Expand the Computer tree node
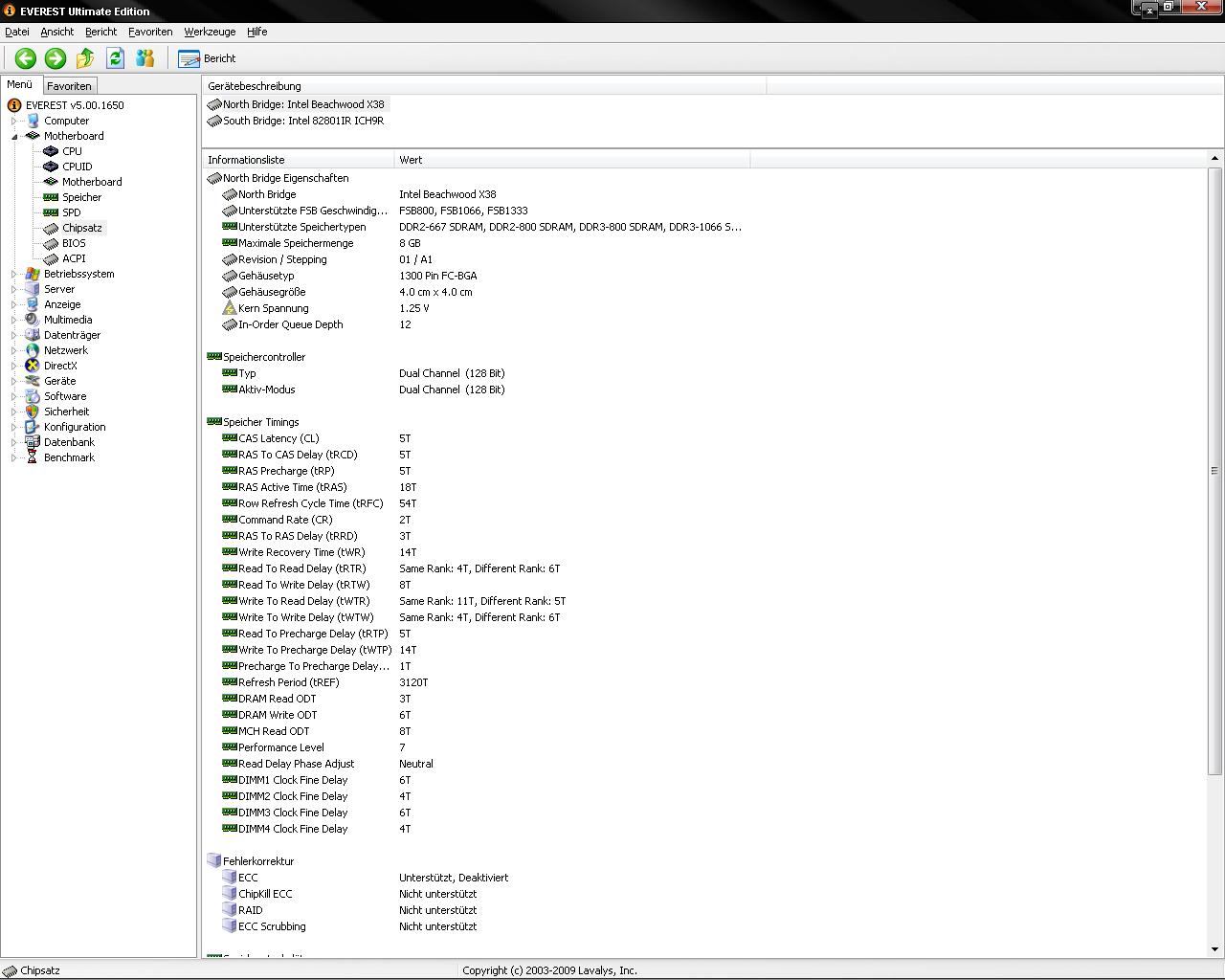1225x980 pixels. click(x=14, y=121)
